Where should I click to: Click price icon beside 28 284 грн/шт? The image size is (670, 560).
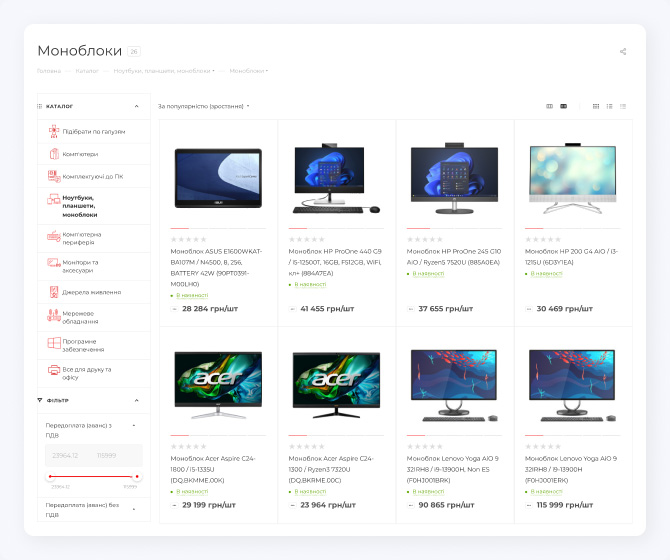point(174,309)
